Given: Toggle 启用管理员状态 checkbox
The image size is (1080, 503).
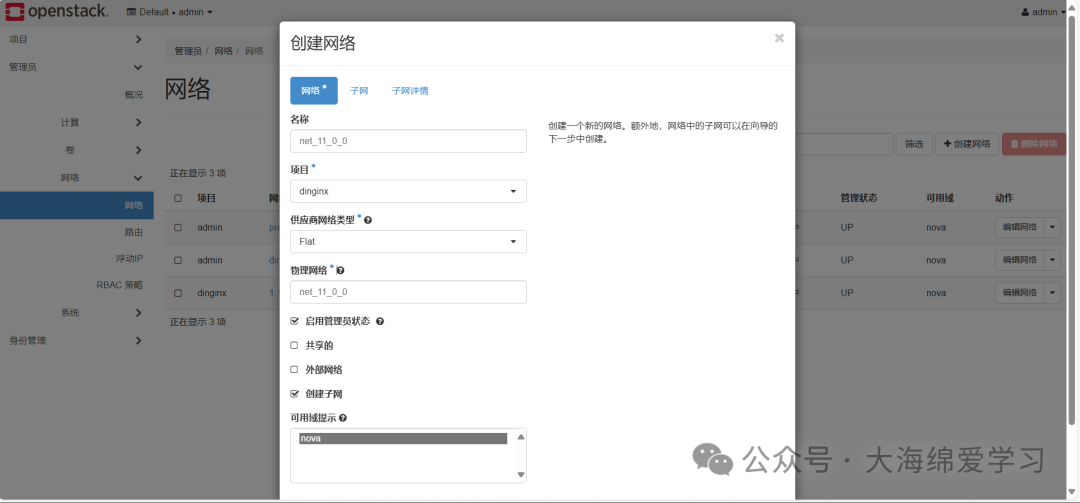Looking at the screenshot, I should (295, 321).
